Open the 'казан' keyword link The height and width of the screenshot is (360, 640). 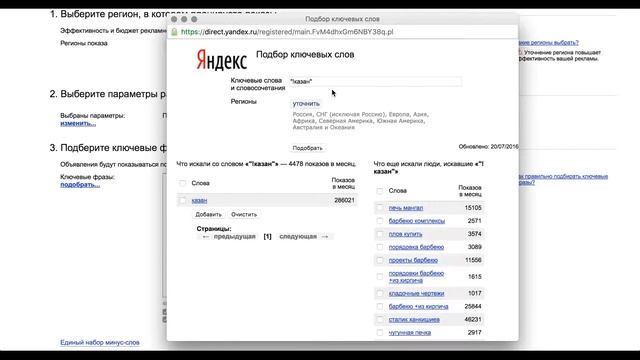[199, 200]
